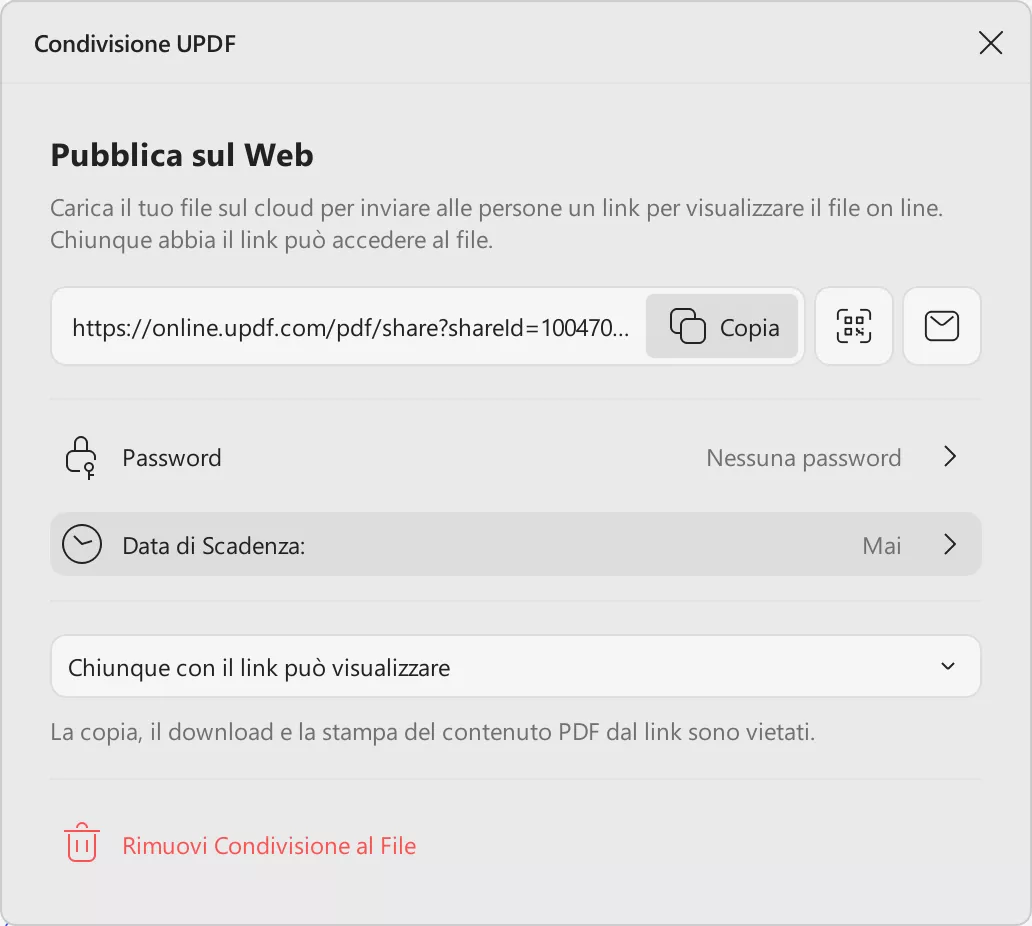The height and width of the screenshot is (926, 1032).
Task: Open the QR code sharing icon
Action: 853,326
